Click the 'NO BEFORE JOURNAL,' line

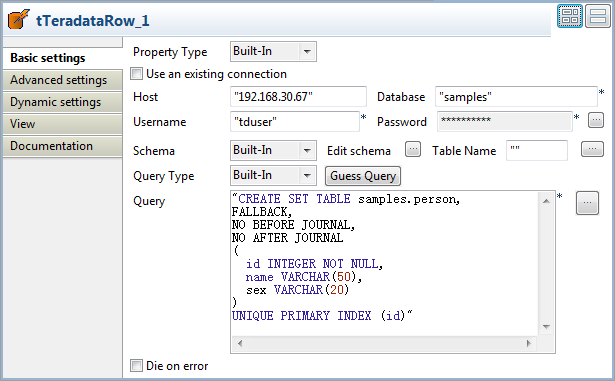[x=293, y=225]
